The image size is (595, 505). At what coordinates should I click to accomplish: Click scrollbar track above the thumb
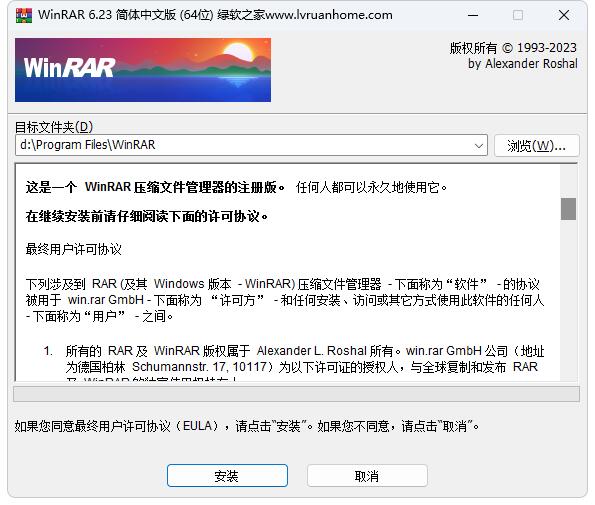pyautogui.click(x=568, y=181)
